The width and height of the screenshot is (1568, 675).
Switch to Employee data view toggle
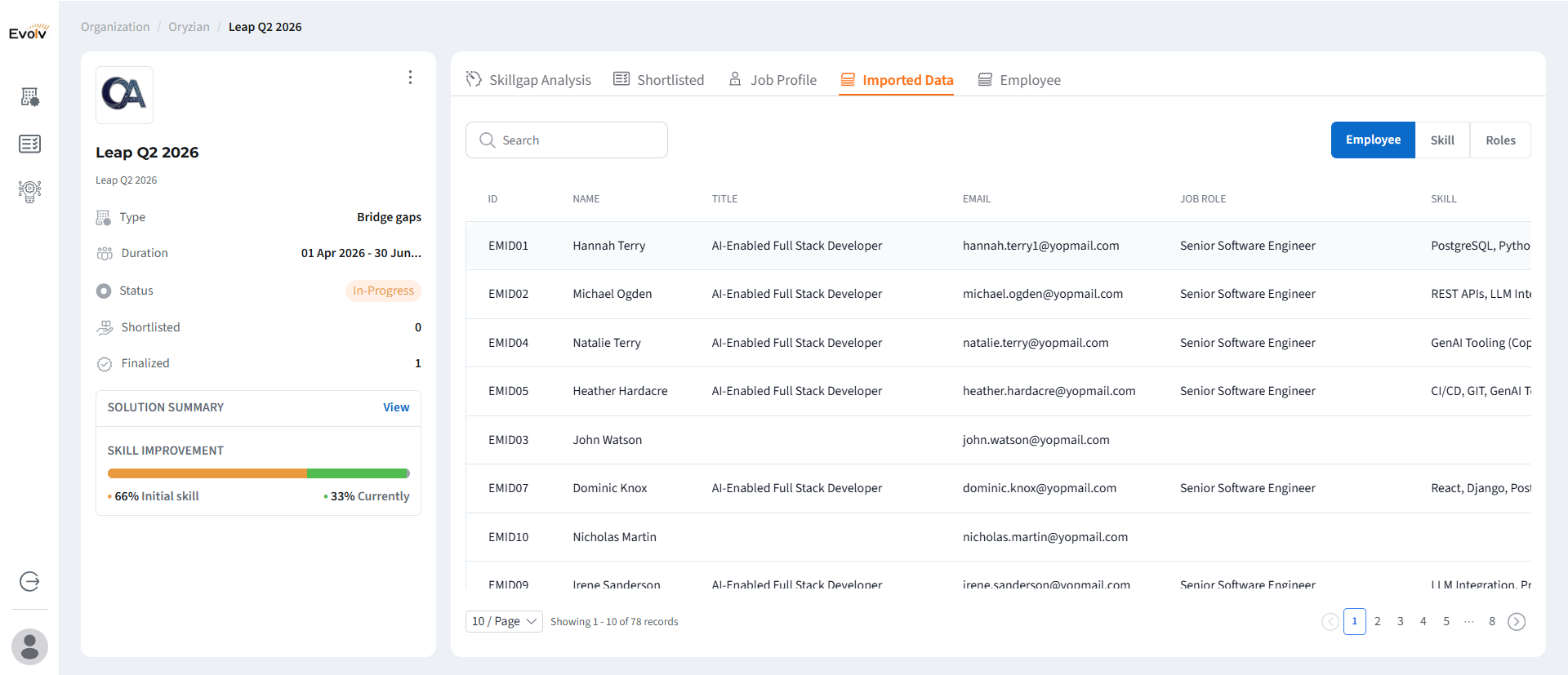(1373, 140)
